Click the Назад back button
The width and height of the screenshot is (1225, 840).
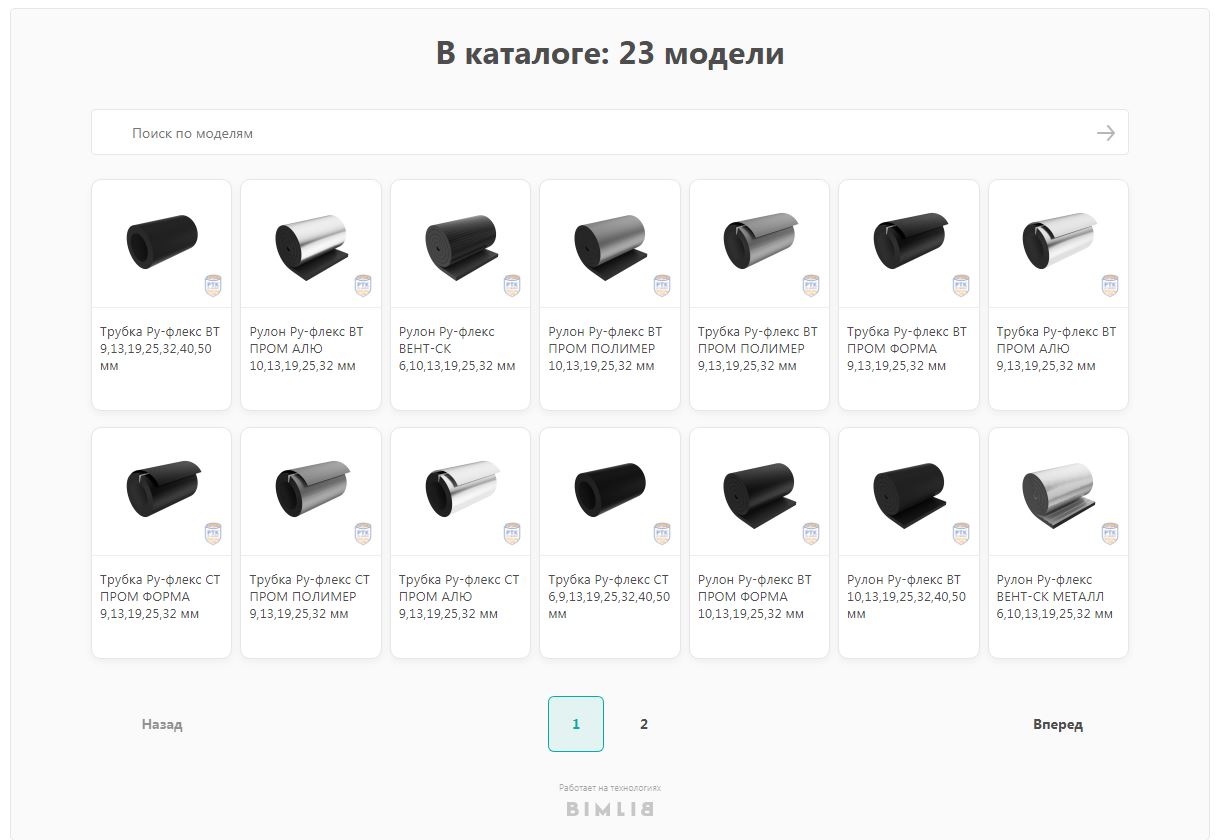click(x=162, y=724)
